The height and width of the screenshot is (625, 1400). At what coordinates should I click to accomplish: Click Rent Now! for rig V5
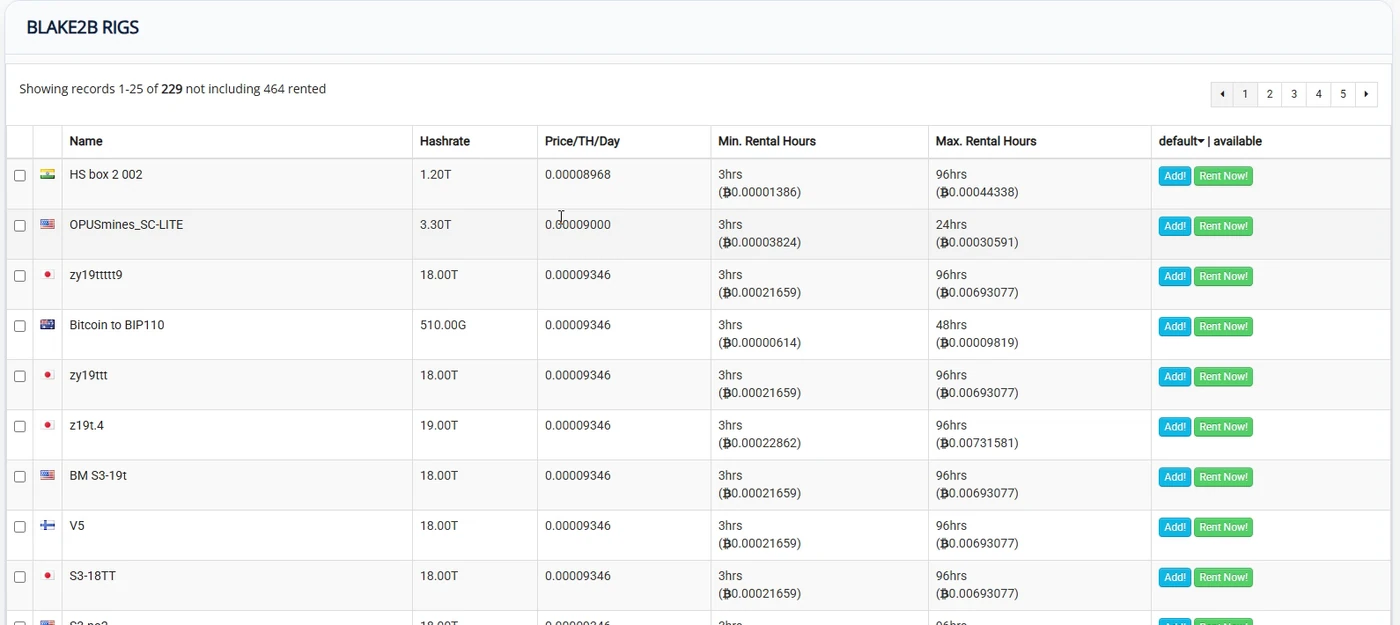(1223, 527)
